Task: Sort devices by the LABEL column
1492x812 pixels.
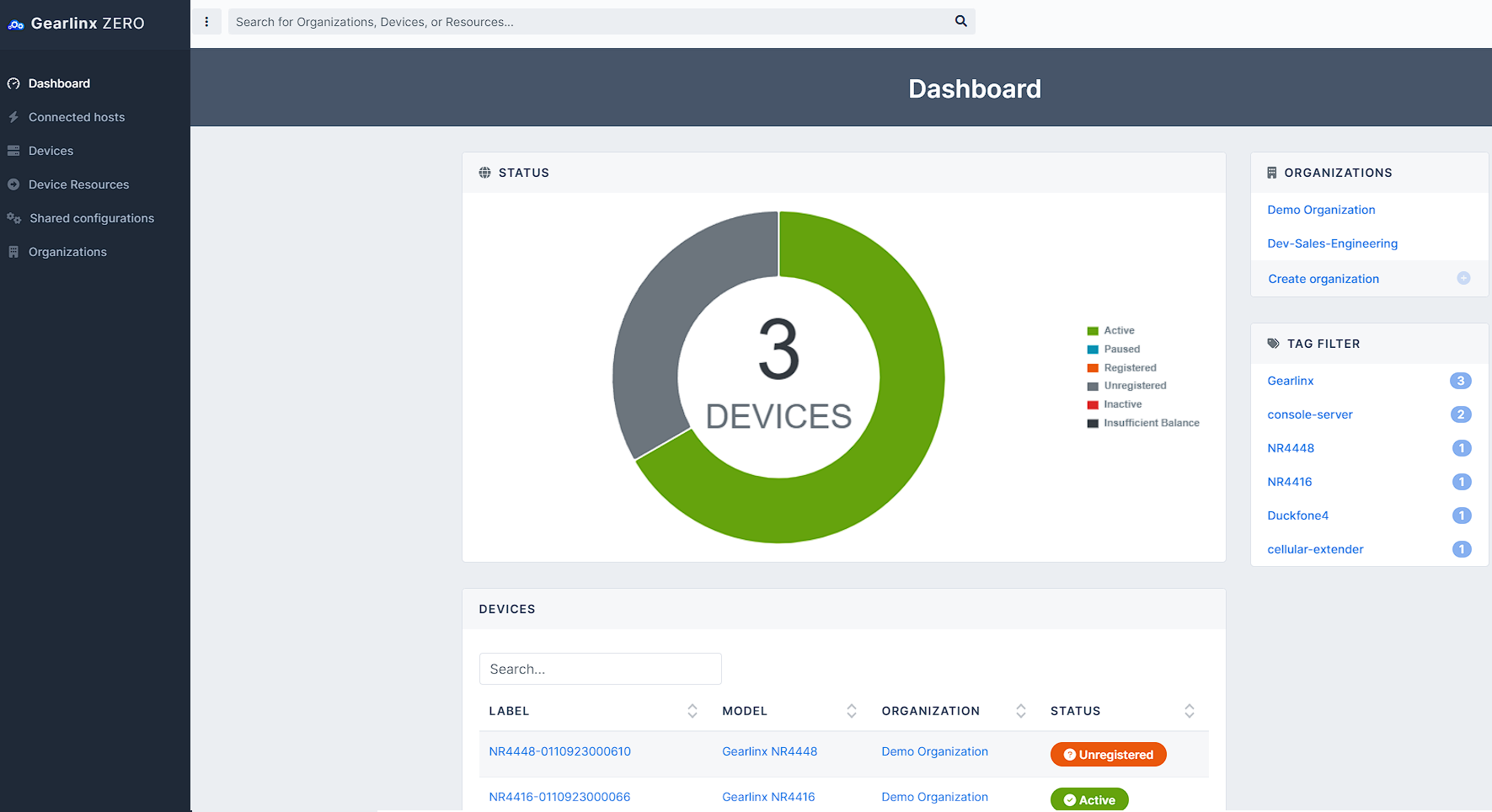Action: coord(692,711)
